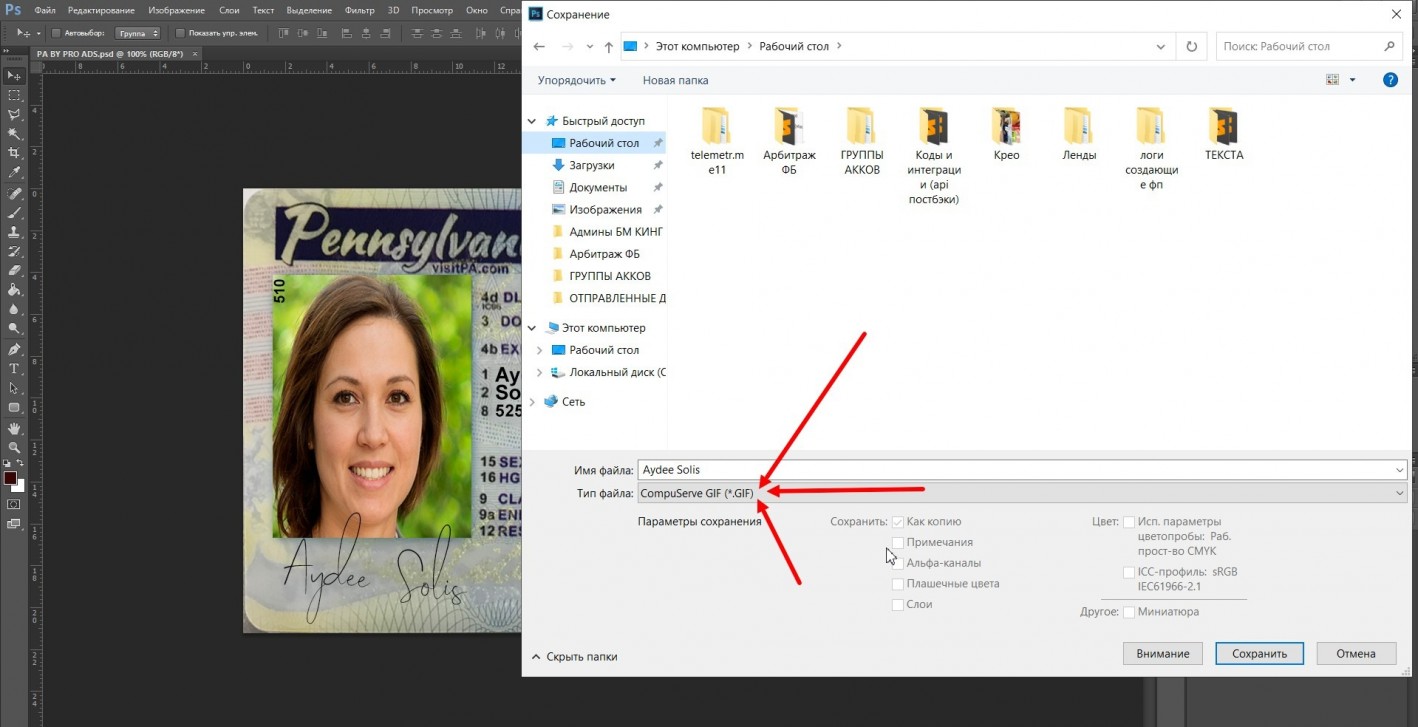This screenshot has height=727, width=1418.
Task: Expand Локальный диск tree node
Action: [x=540, y=372]
